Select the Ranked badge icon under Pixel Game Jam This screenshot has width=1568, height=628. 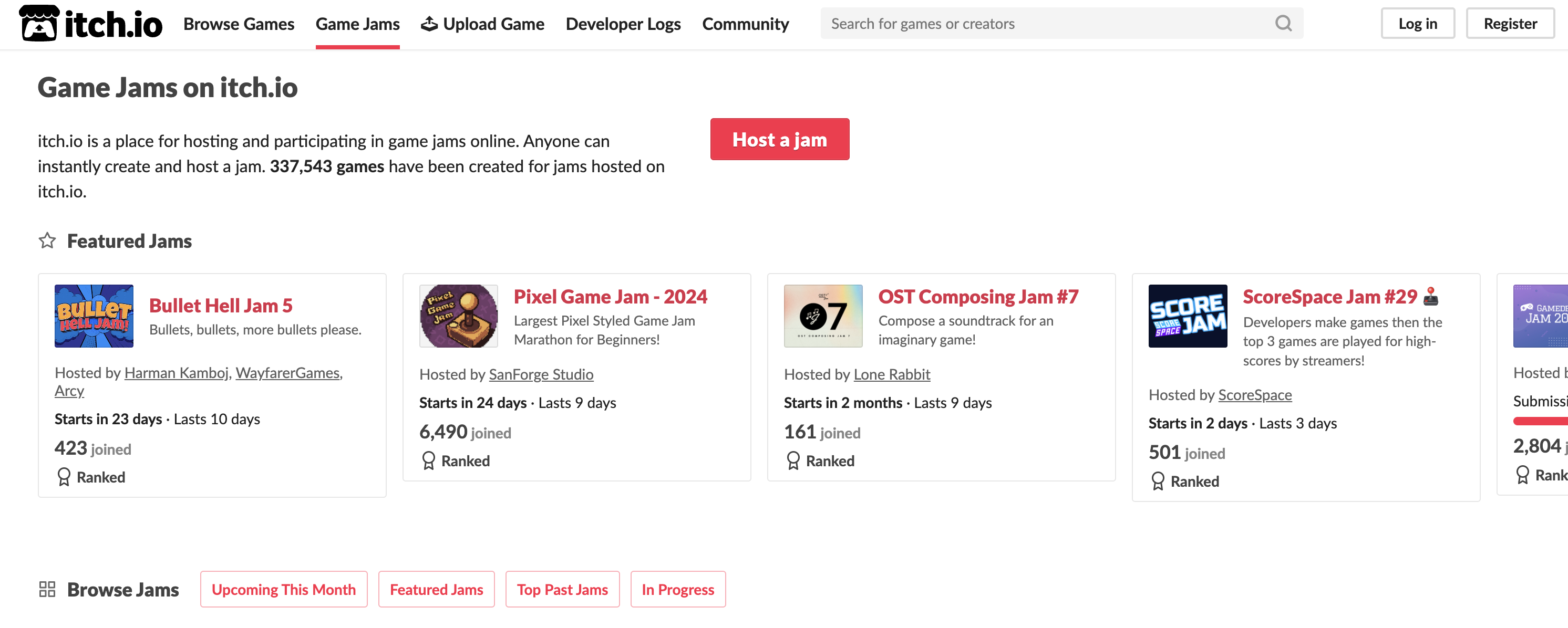428,460
